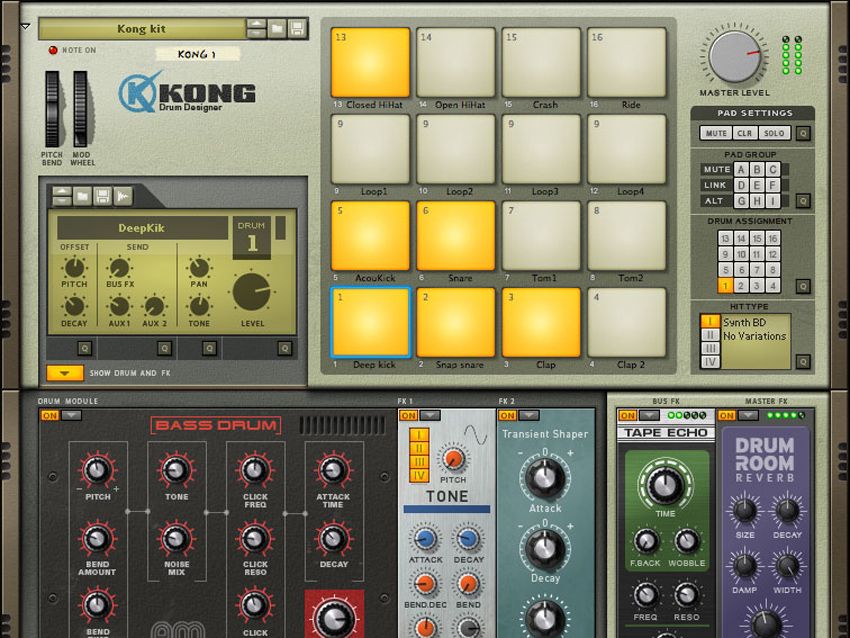Open Pad Settings quick edit Q button

[803, 133]
